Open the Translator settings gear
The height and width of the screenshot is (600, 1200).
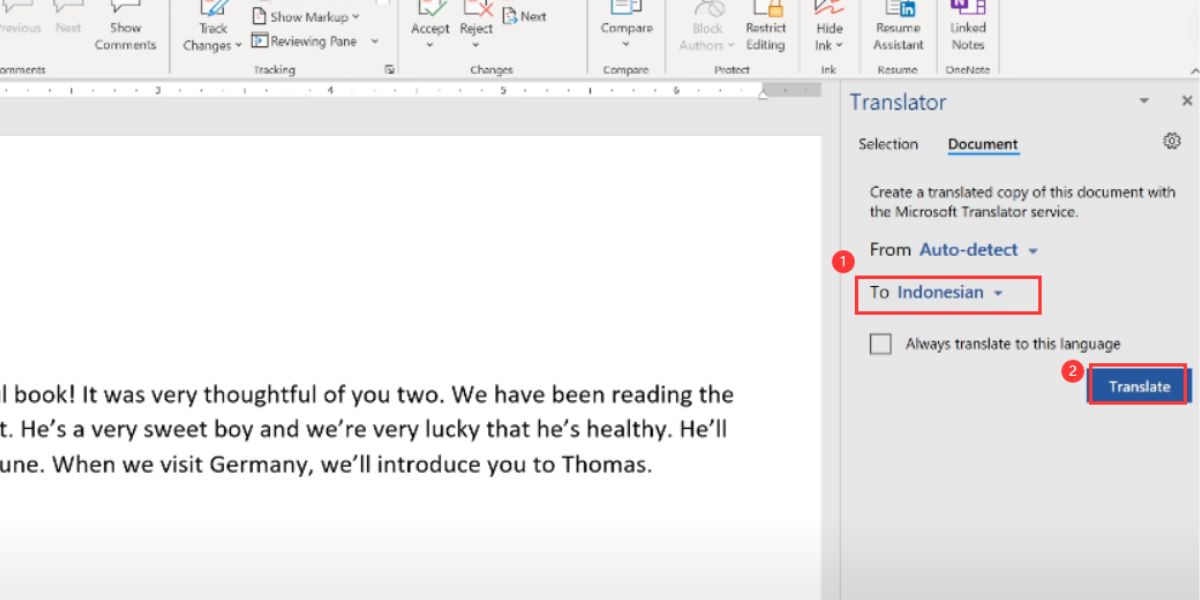tap(1171, 140)
